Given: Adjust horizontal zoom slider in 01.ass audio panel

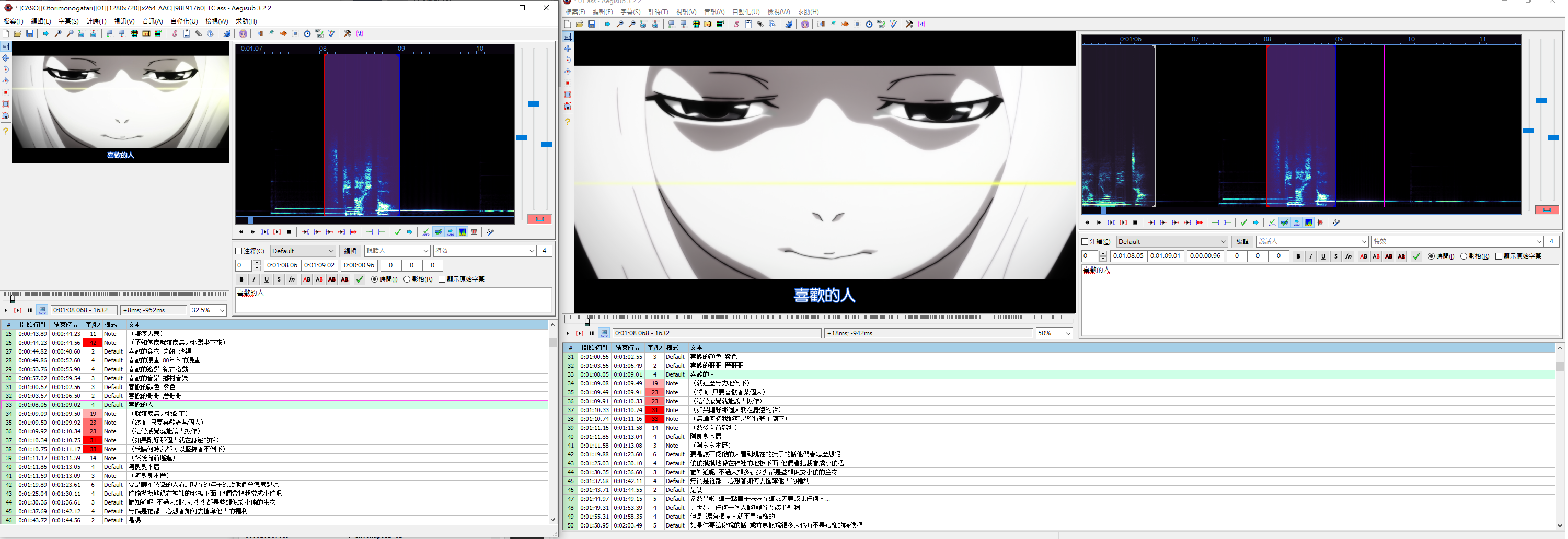Looking at the screenshot, I should tap(1528, 130).
